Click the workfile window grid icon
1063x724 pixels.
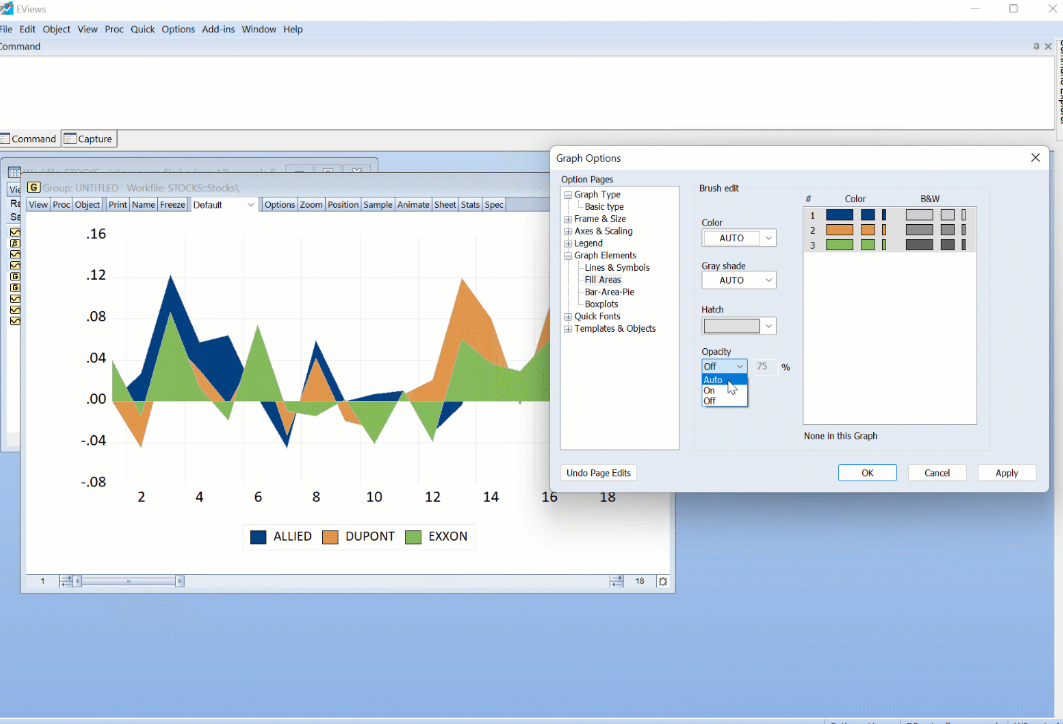click(x=14, y=172)
